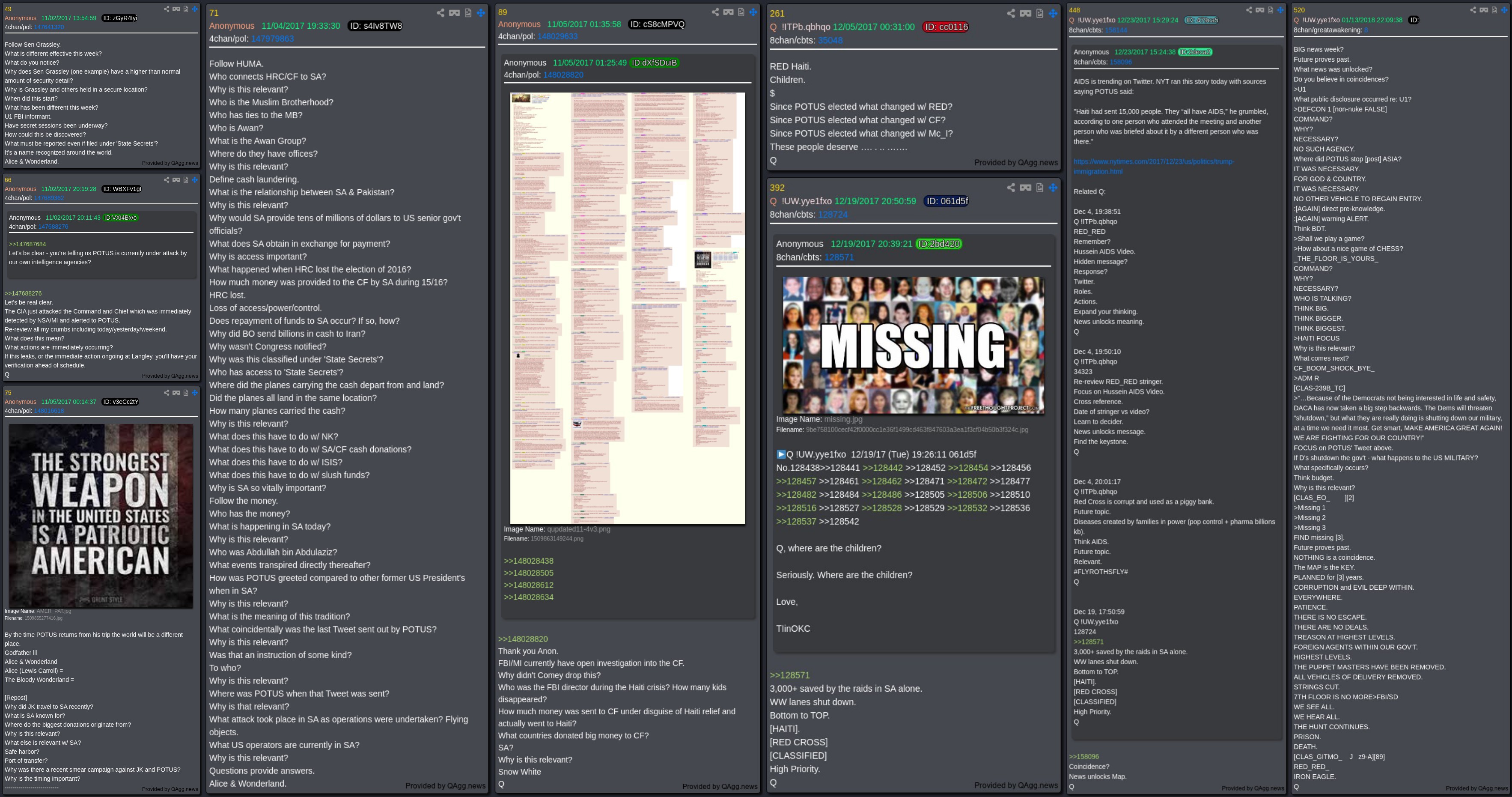Click the image file icon on post 392

[x=1039, y=188]
